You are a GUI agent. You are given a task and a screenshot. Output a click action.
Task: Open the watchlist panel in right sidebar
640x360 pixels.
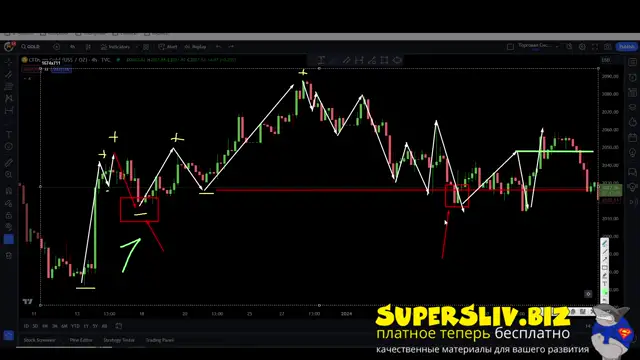coord(632,62)
